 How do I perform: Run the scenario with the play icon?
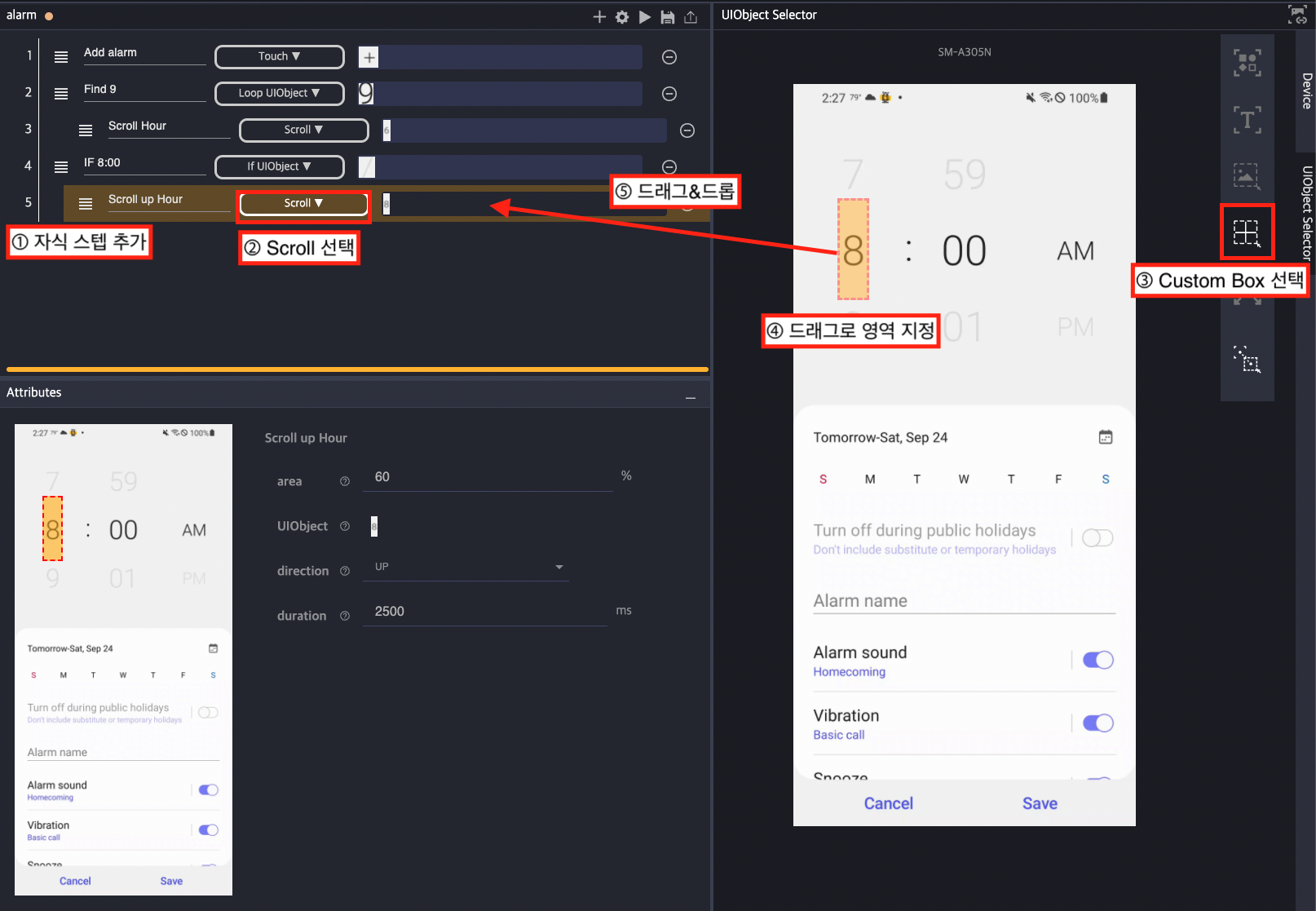[645, 17]
